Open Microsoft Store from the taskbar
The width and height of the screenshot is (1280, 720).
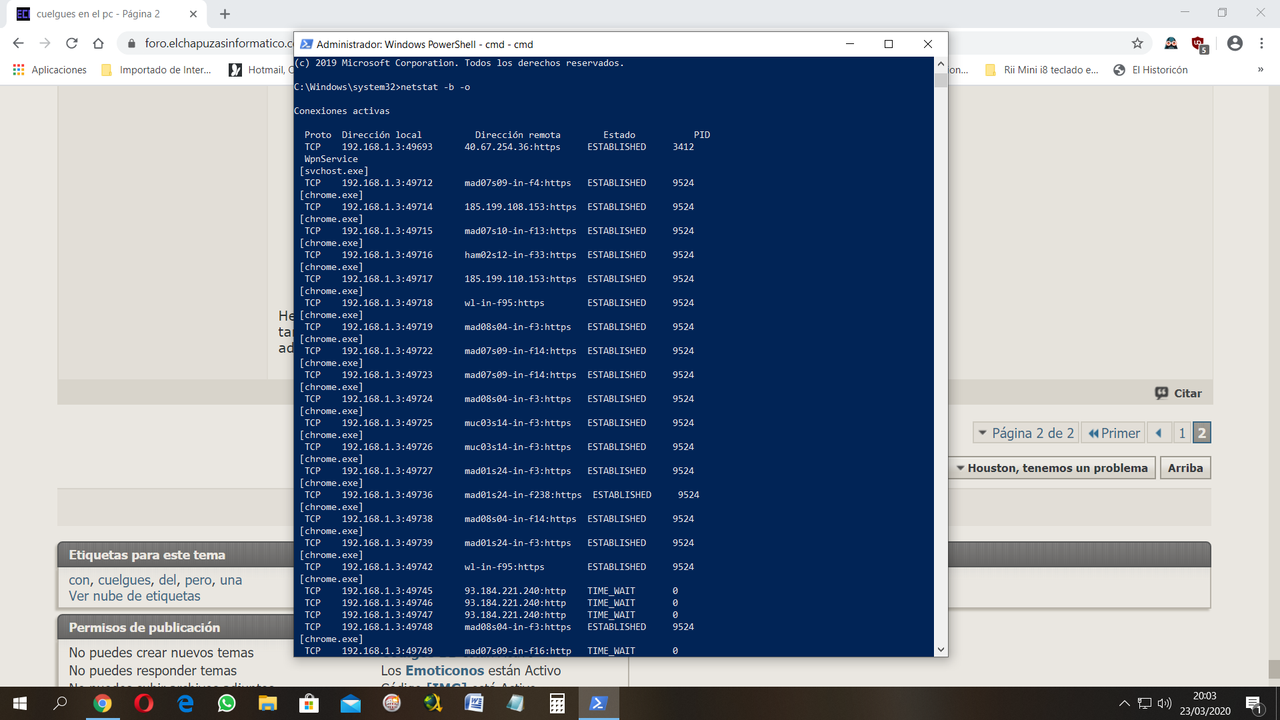(309, 703)
